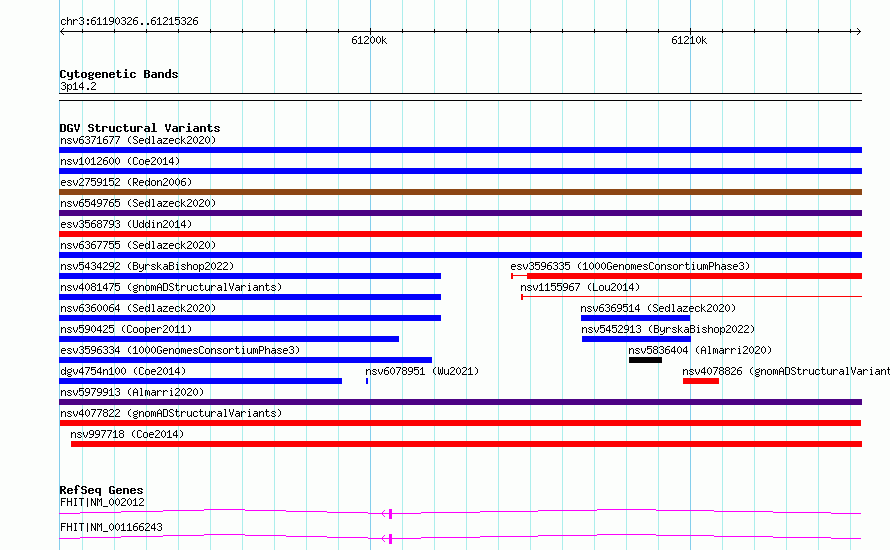The image size is (890, 550).
Task: Open dgv4754n100 (Coe2014) label
Action: (123, 371)
